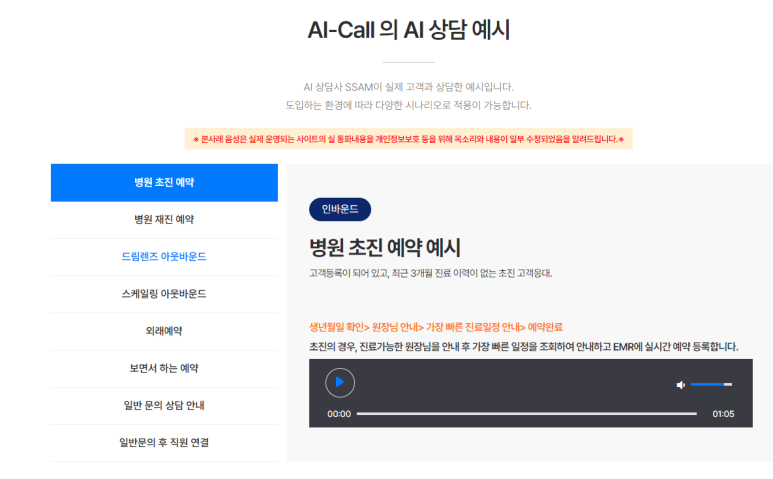Select the 외래예약 tab
The height and width of the screenshot is (479, 773).
point(164,331)
